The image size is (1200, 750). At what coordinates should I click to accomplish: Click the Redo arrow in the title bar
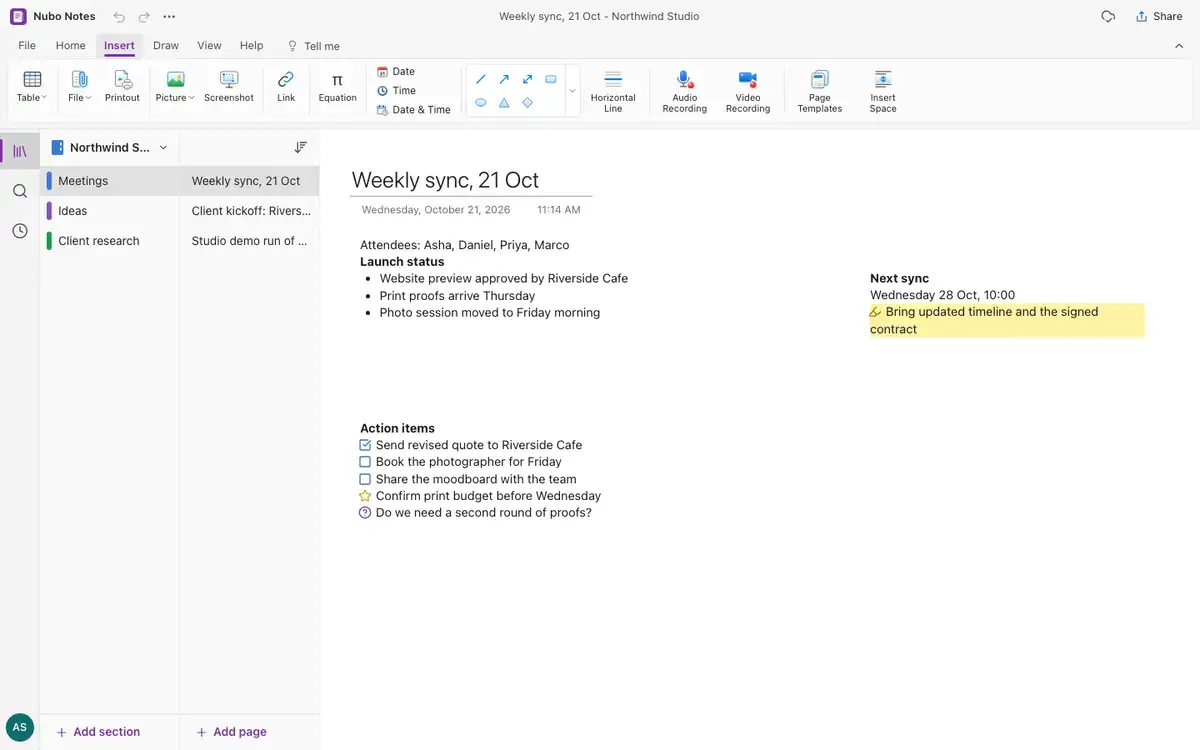click(x=144, y=17)
